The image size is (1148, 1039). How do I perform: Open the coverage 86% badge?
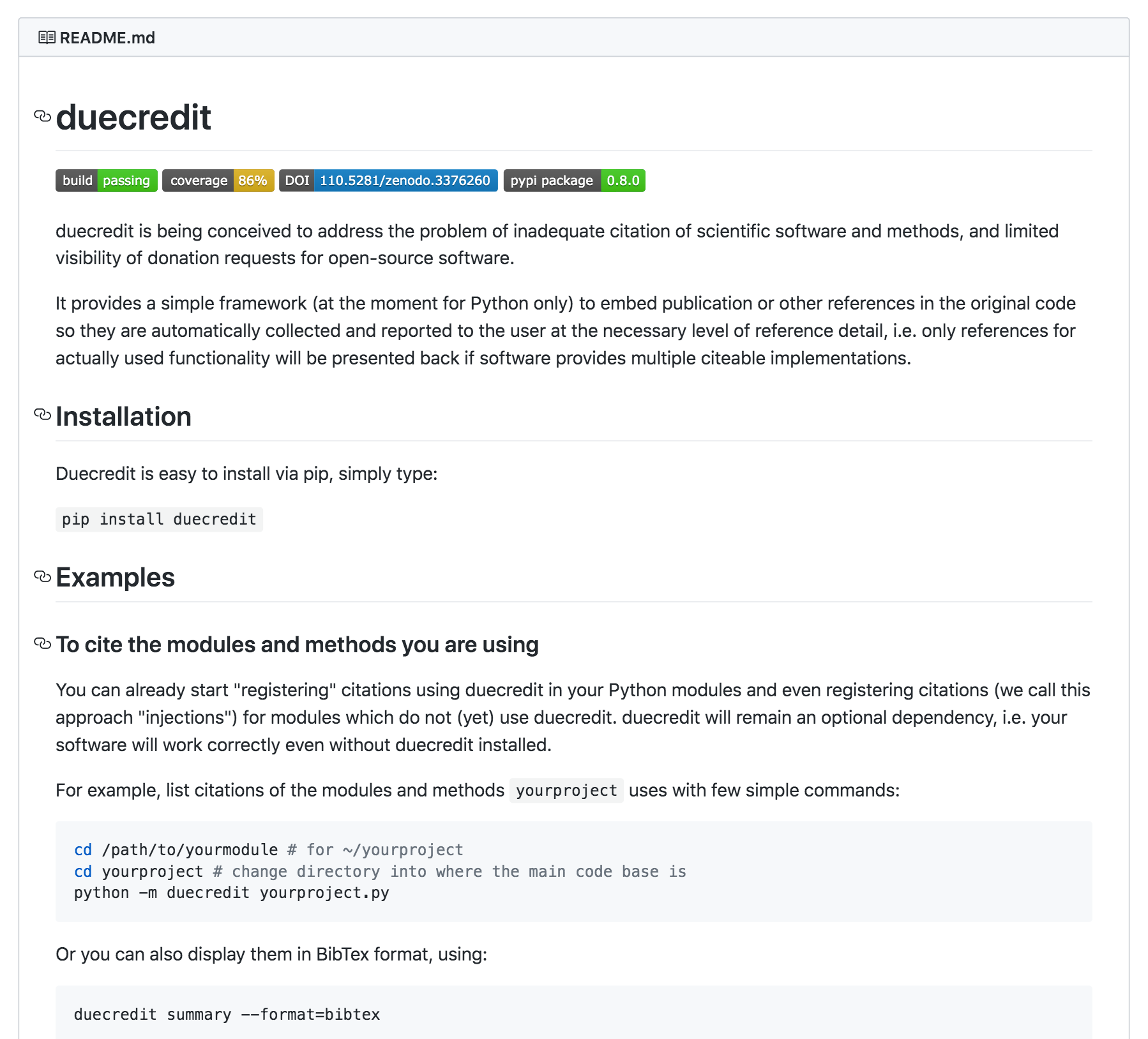click(x=218, y=181)
